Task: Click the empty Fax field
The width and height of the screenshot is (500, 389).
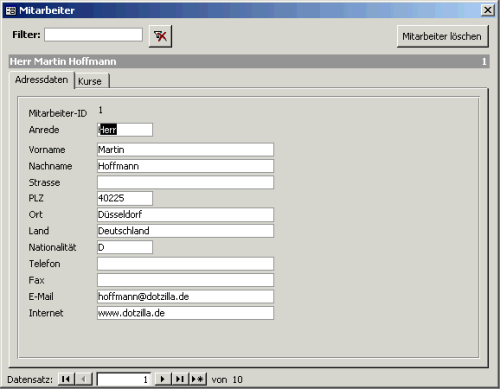Action: pos(185,280)
